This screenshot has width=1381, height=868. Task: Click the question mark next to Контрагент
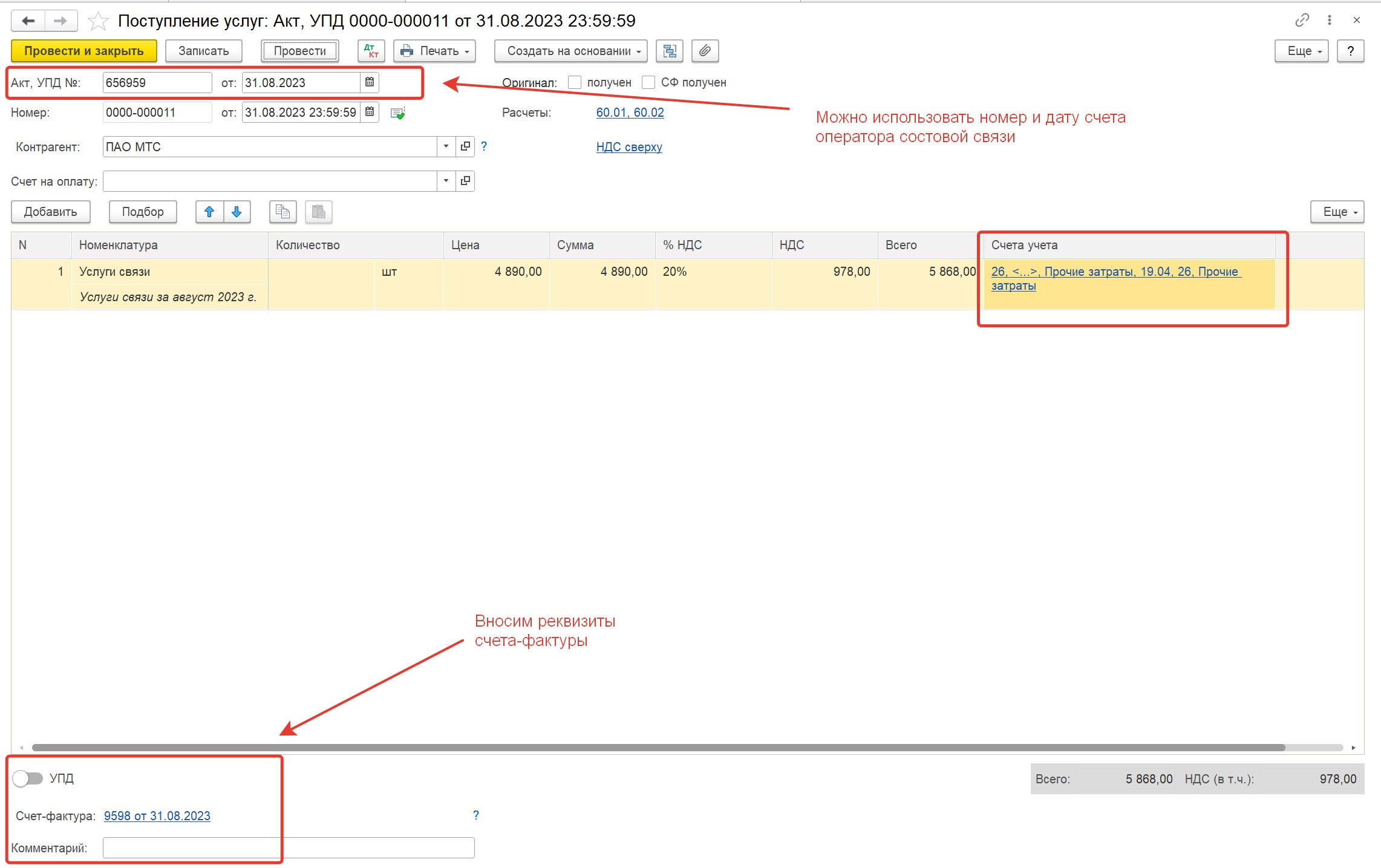(x=484, y=146)
